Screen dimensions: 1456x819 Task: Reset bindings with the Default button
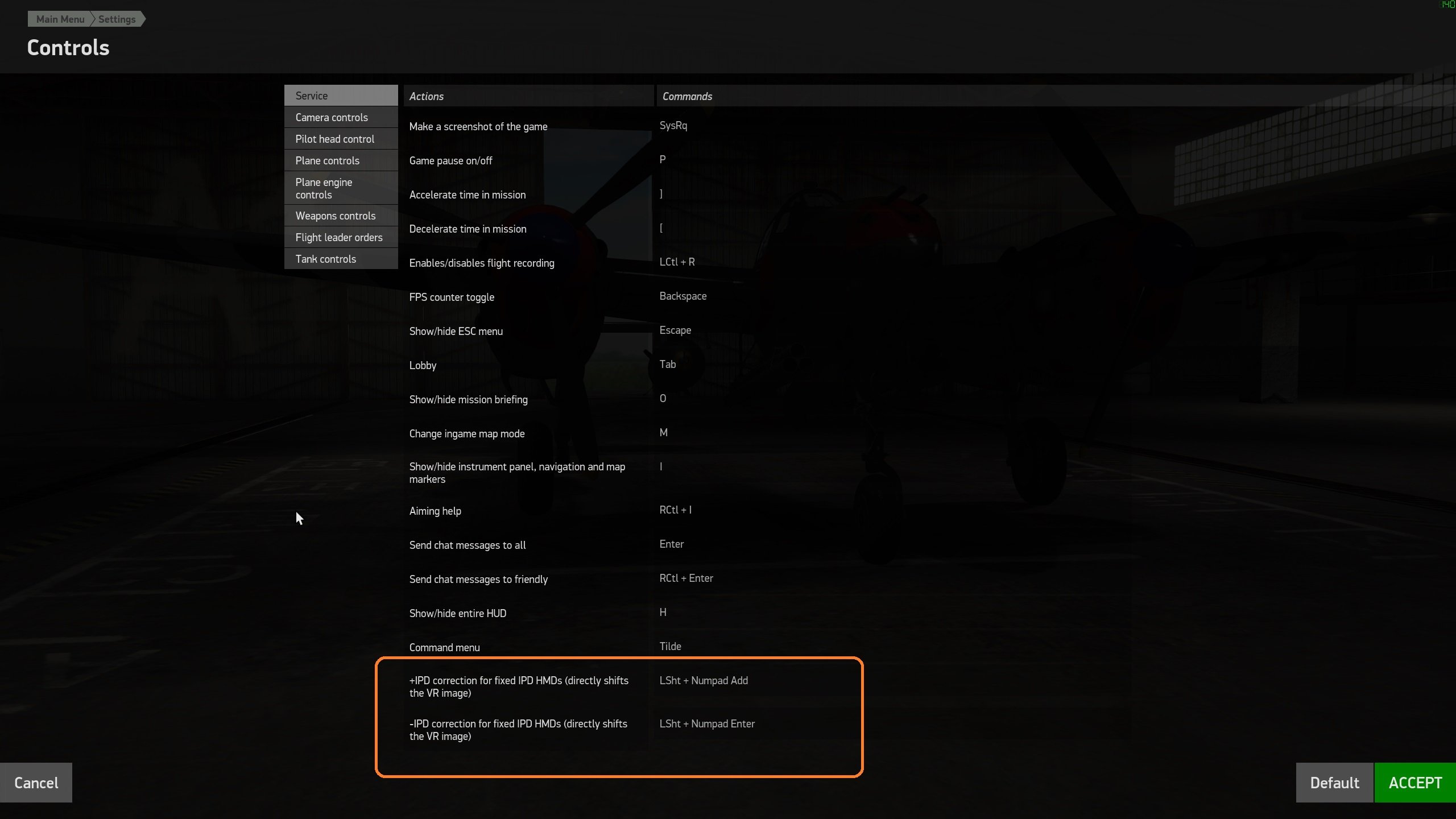[1334, 783]
